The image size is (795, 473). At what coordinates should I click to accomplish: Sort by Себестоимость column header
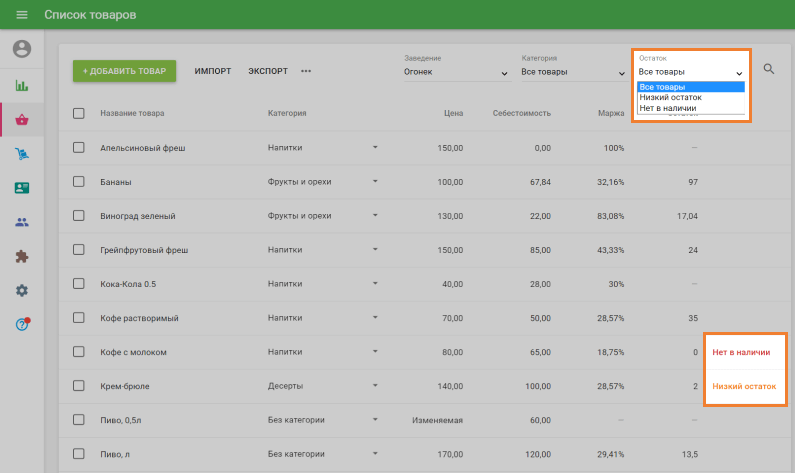tap(522, 113)
